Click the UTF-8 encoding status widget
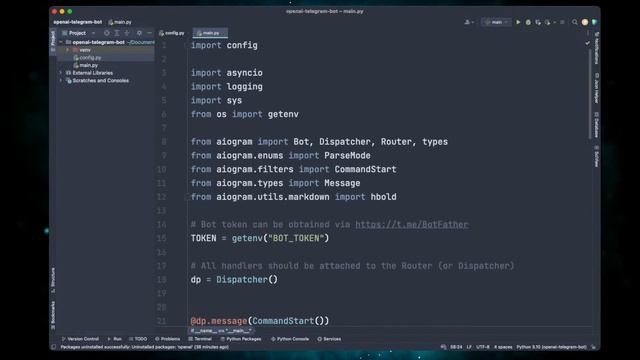The image size is (640, 360). point(482,347)
